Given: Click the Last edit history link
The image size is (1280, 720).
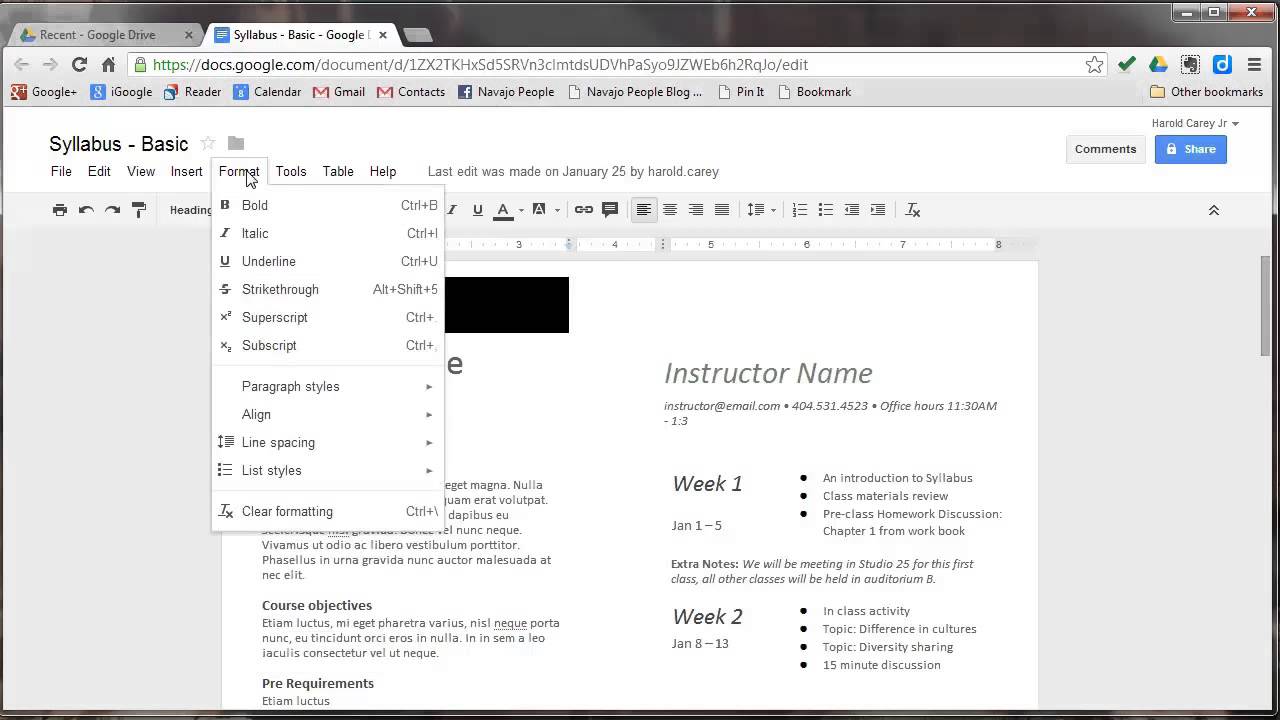Looking at the screenshot, I should 573,171.
